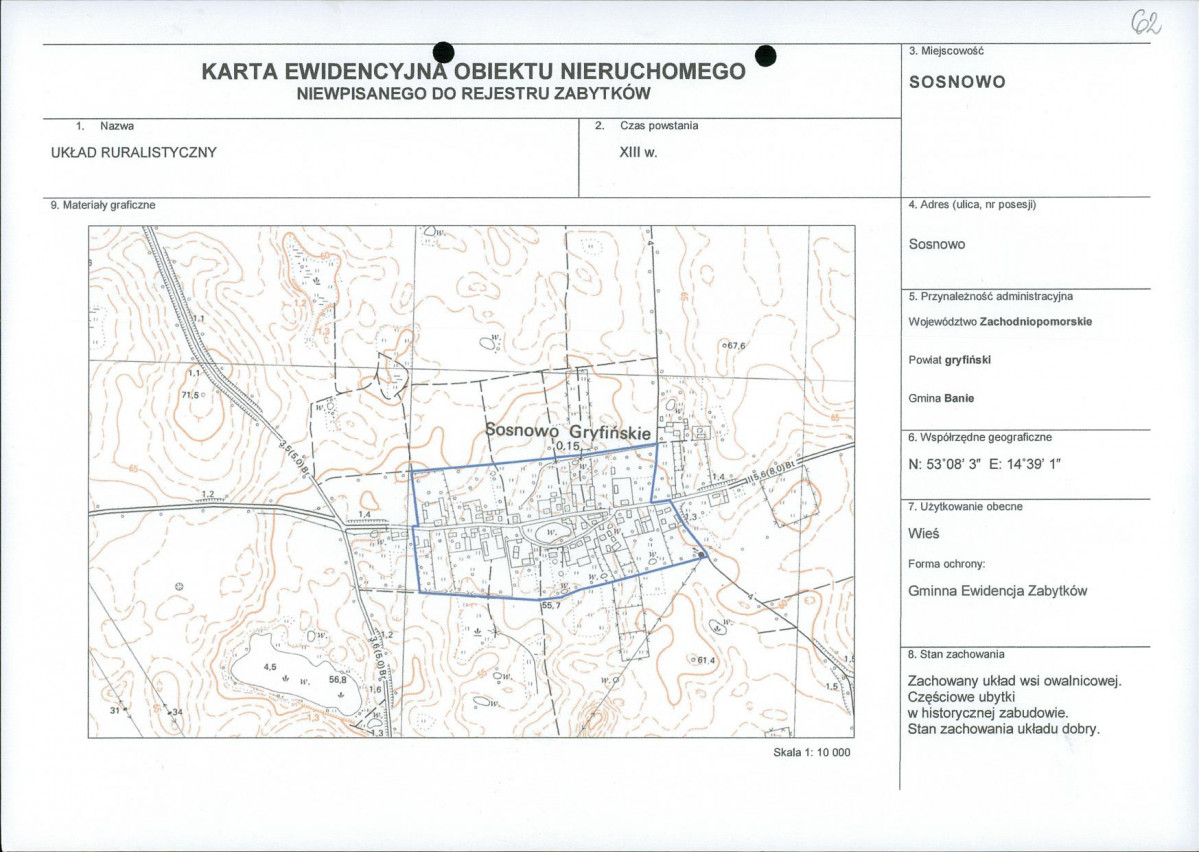Select the label '4. Adres (ulica, nr posesji)'

[x=972, y=205]
